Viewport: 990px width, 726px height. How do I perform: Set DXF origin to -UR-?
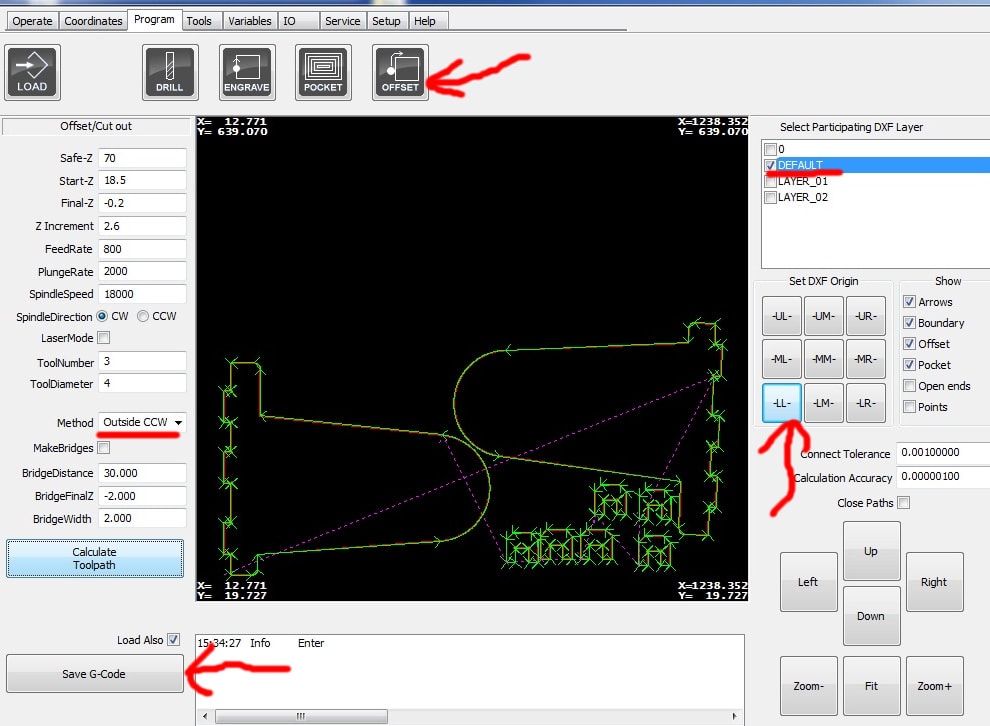(x=866, y=316)
